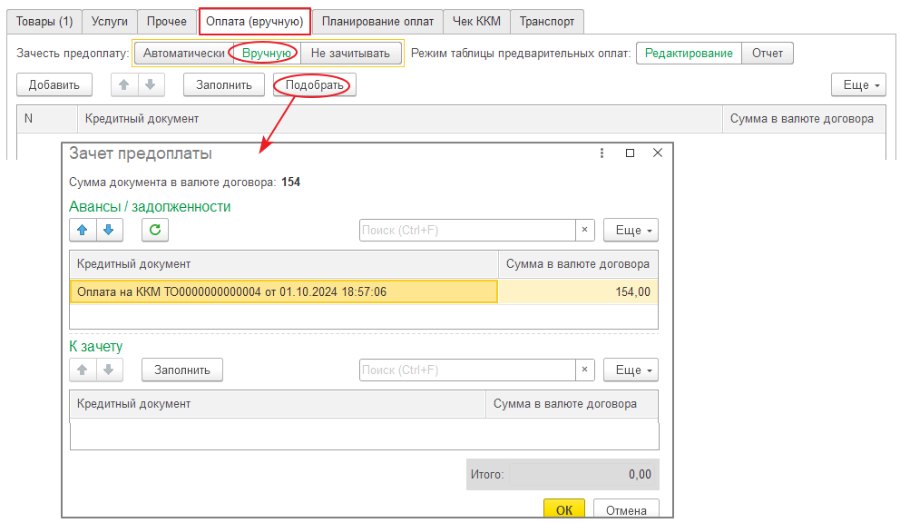Switch to the Услуги tab
This screenshot has height=523, width=900.
[x=109, y=21]
